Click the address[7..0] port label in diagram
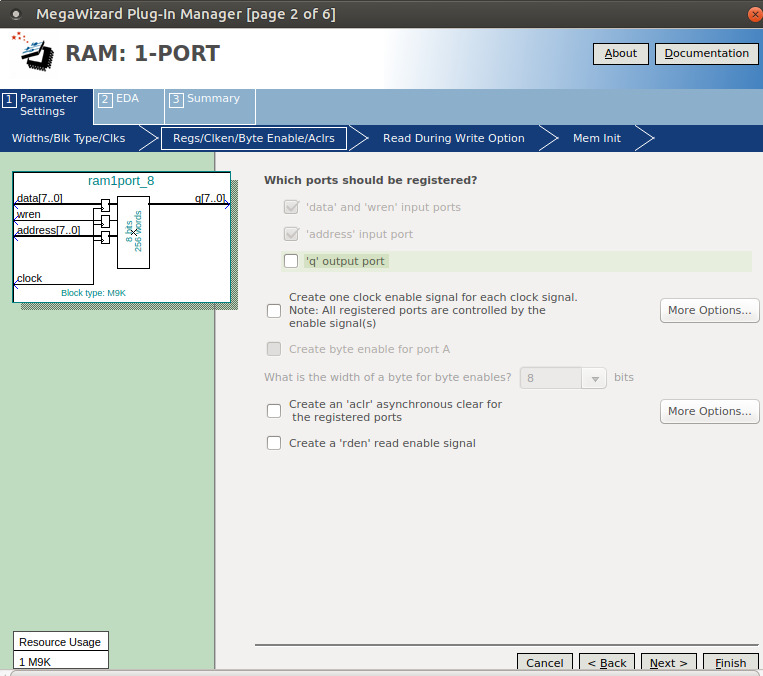Image resolution: width=763 pixels, height=676 pixels. pyautogui.click(x=48, y=230)
